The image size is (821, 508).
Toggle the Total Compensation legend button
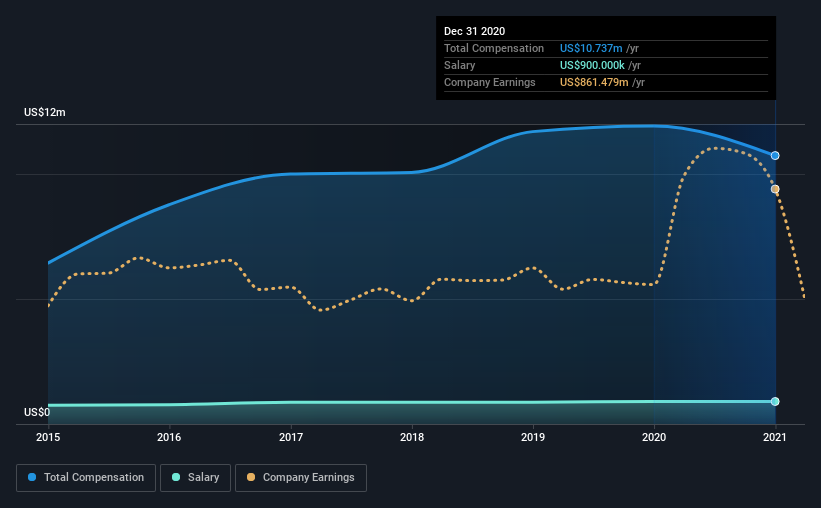point(86,478)
